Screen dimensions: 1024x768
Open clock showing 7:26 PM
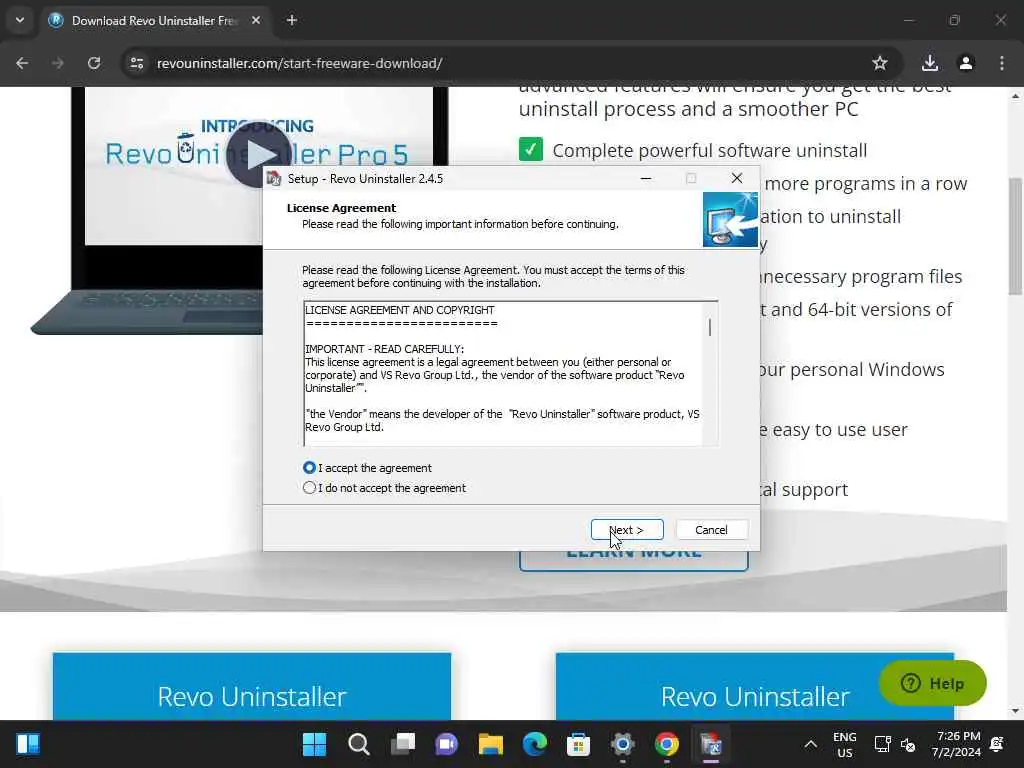click(957, 744)
